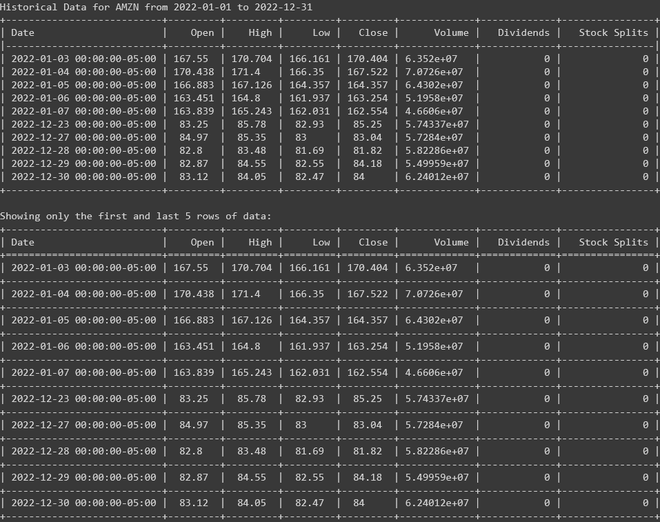Image resolution: width=660 pixels, height=522 pixels.
Task: Click Open 82.8 in the 'Showing only' table
Action: [191, 451]
